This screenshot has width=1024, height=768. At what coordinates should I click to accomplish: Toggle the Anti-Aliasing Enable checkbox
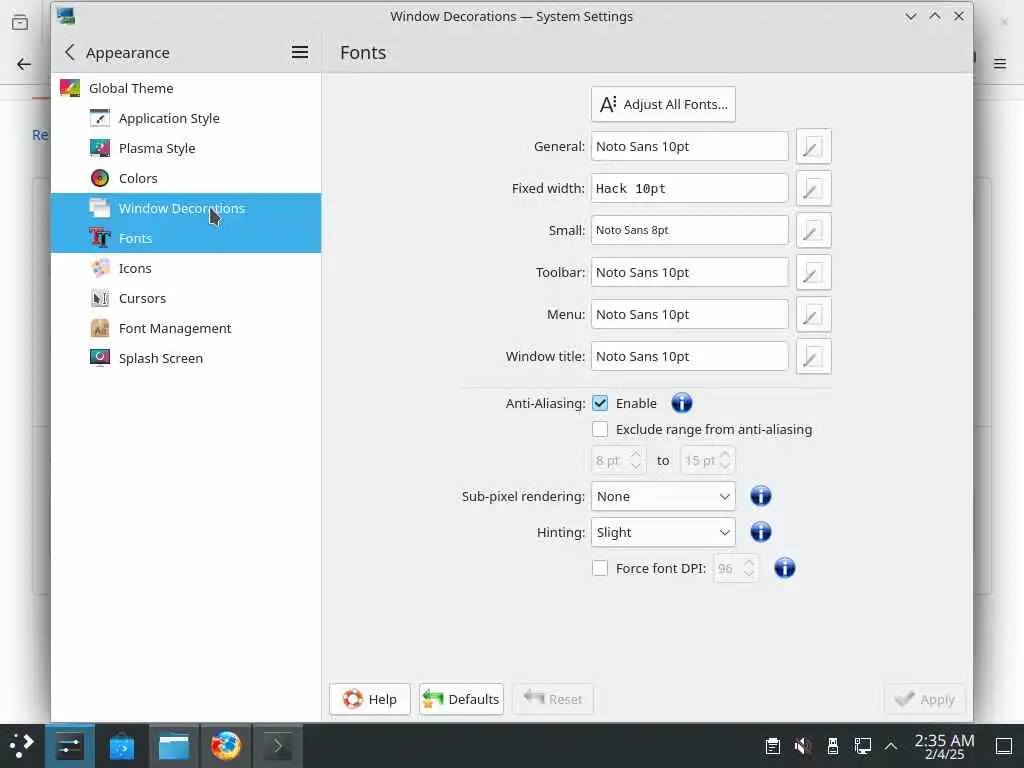pyautogui.click(x=600, y=403)
